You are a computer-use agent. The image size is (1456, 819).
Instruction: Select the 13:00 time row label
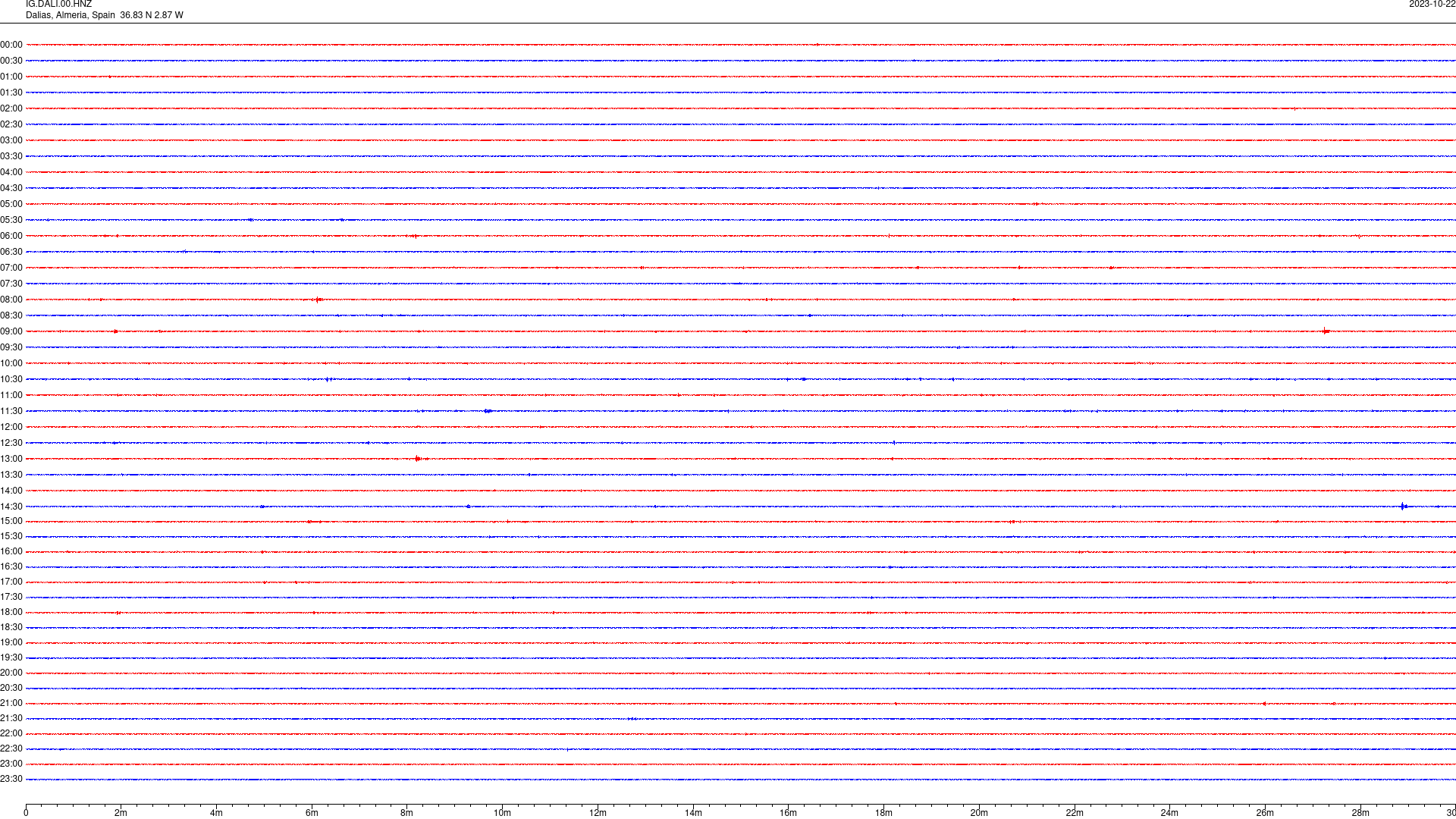click(x=11, y=459)
